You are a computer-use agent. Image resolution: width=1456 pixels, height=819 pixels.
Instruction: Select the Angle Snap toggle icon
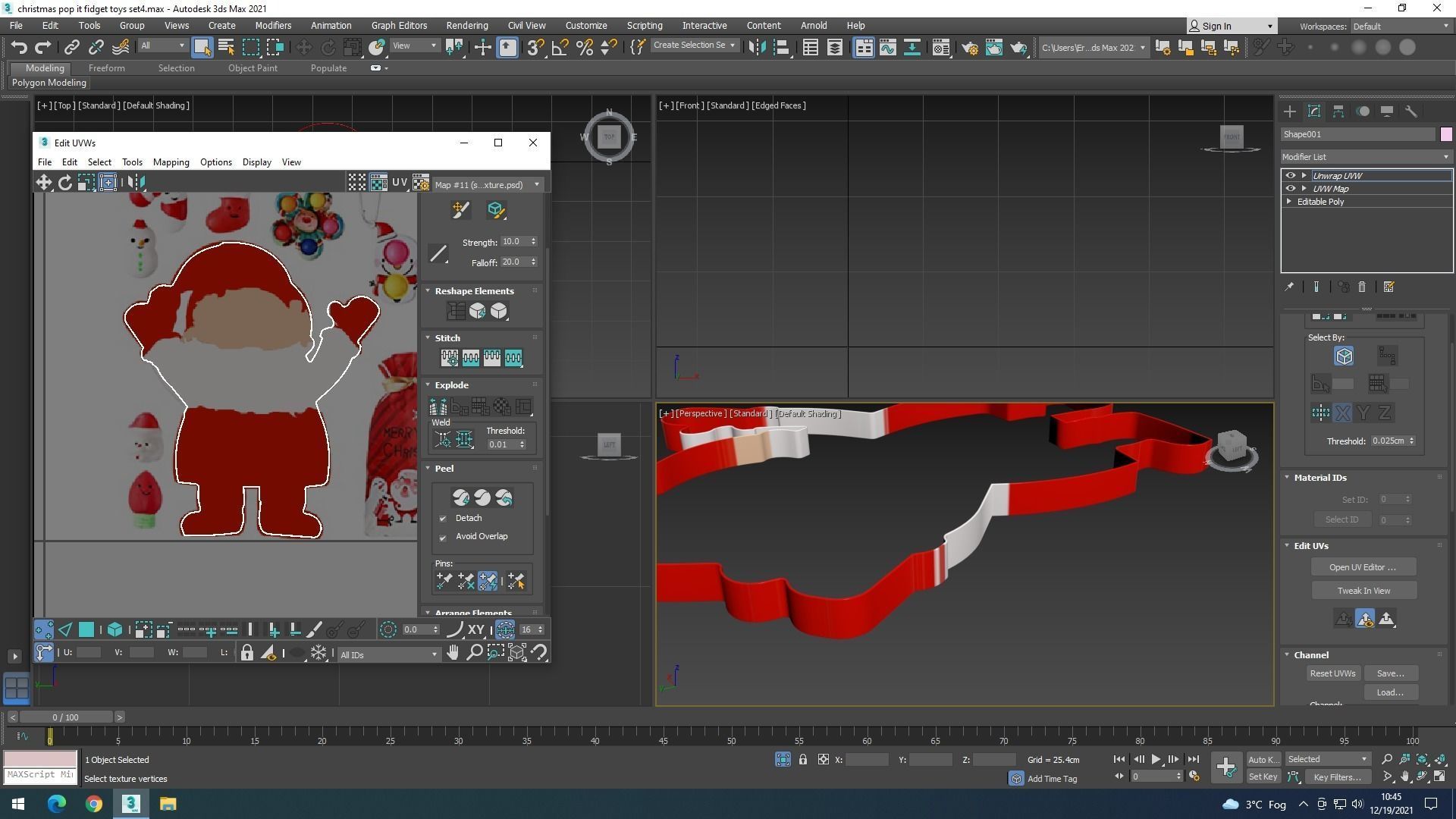click(560, 47)
